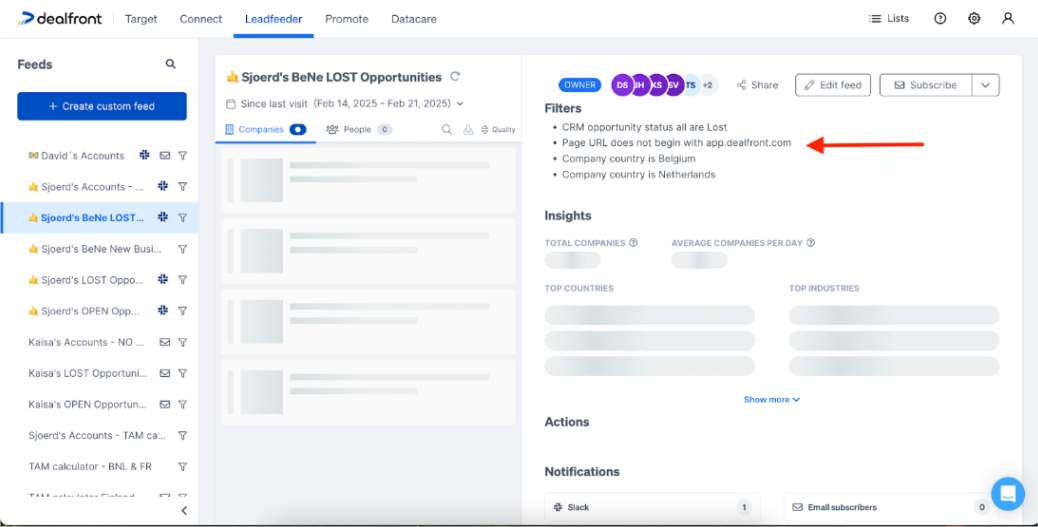
Task: Click the +2 more owners badge
Action: click(708, 85)
